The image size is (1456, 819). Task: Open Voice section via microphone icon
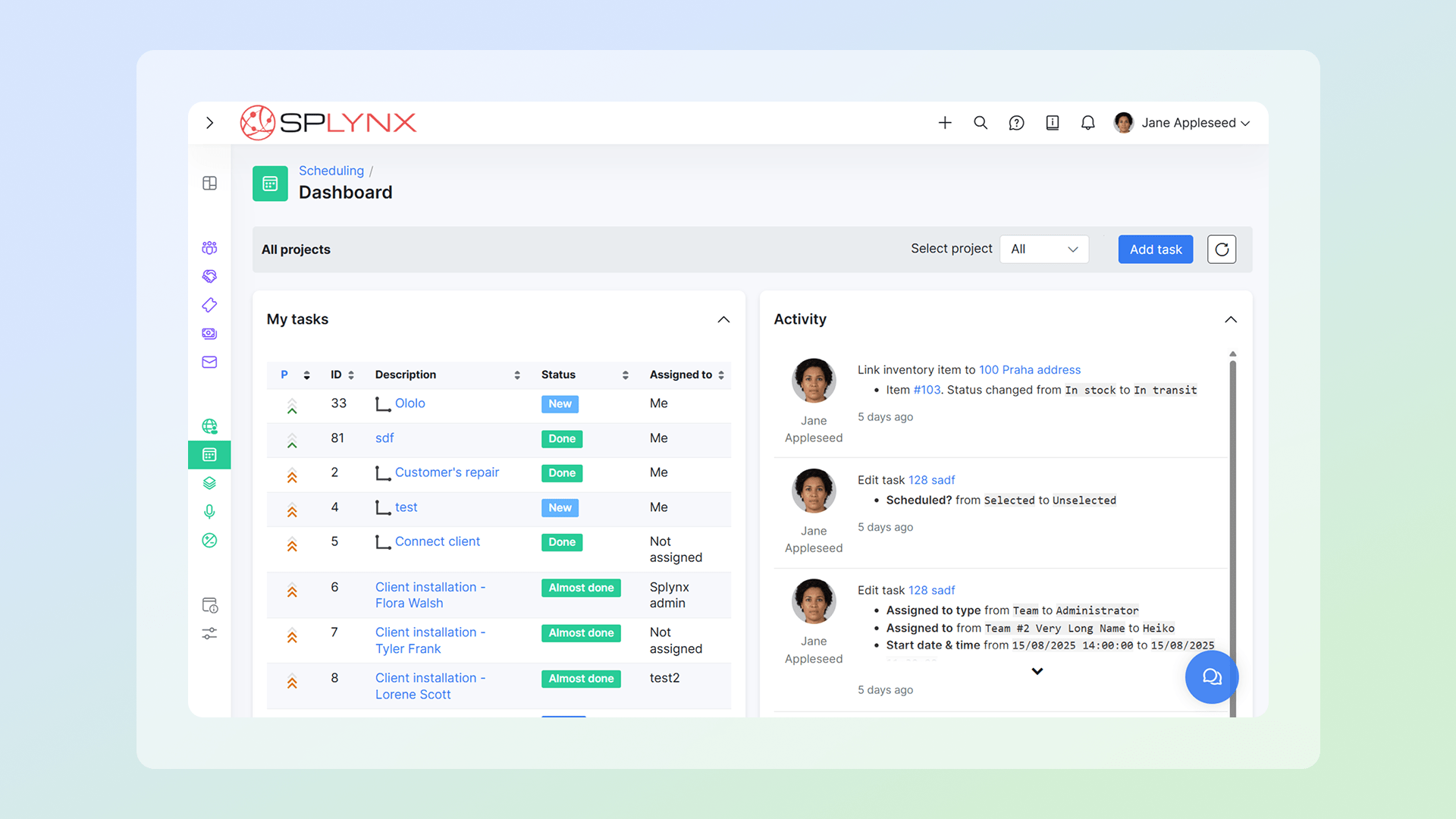[x=209, y=511]
